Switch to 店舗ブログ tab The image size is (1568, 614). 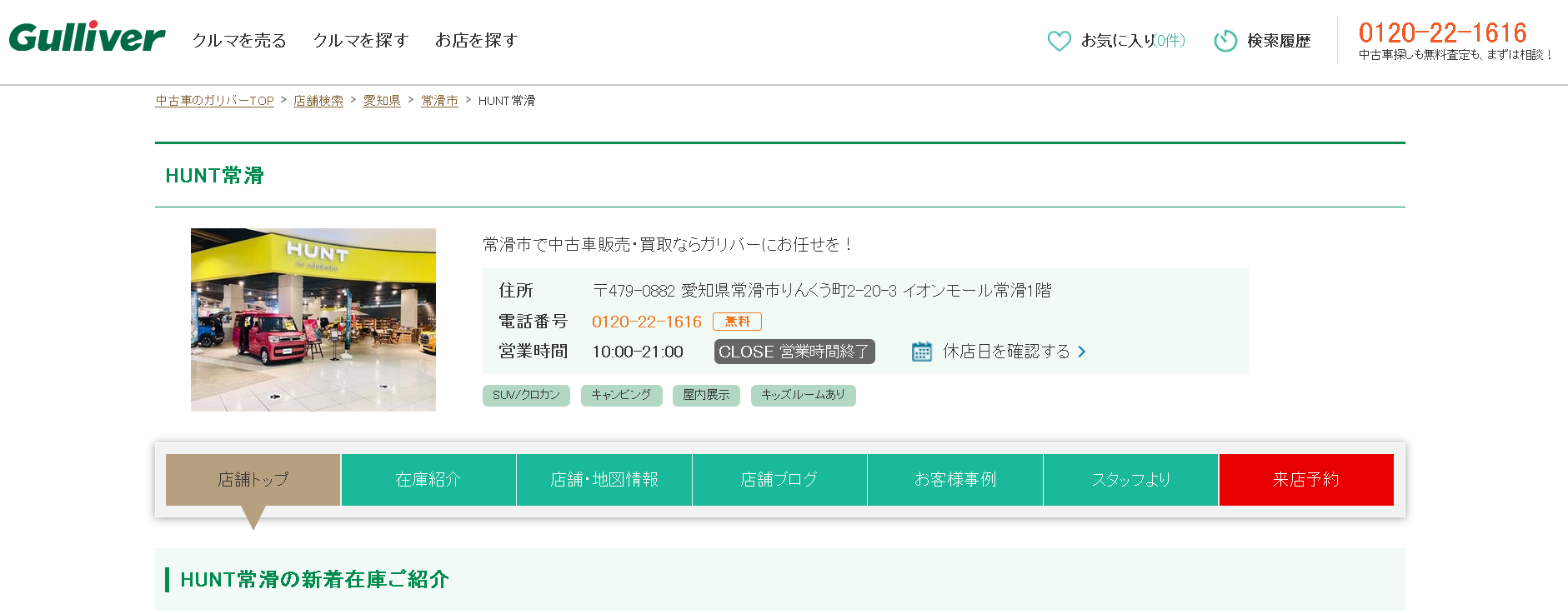click(779, 480)
